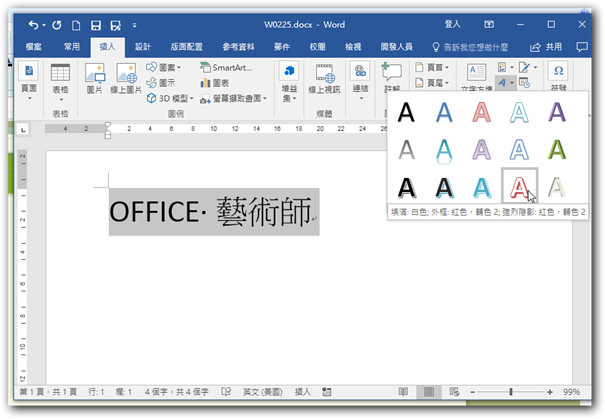Viewport: 605px width, 419px height.
Task: Select the red outline white fill WordArt style
Action: 519,186
